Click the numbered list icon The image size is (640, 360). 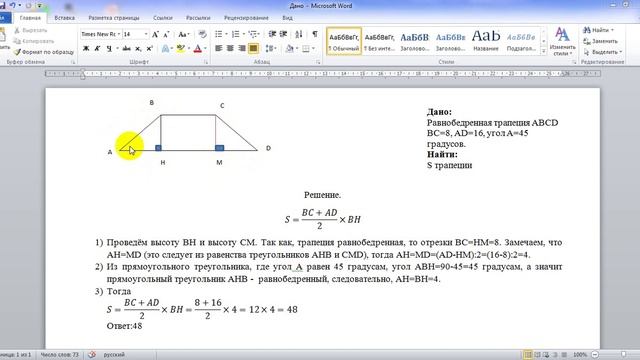[x=236, y=34]
